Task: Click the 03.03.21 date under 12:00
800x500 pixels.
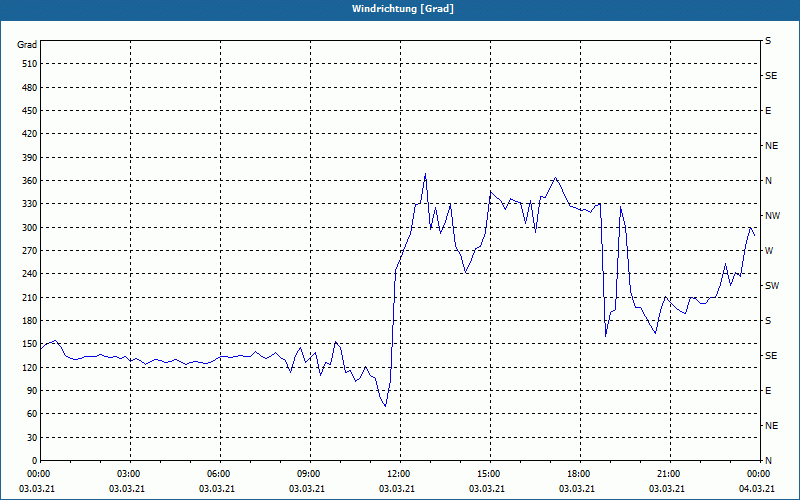Action: click(397, 488)
